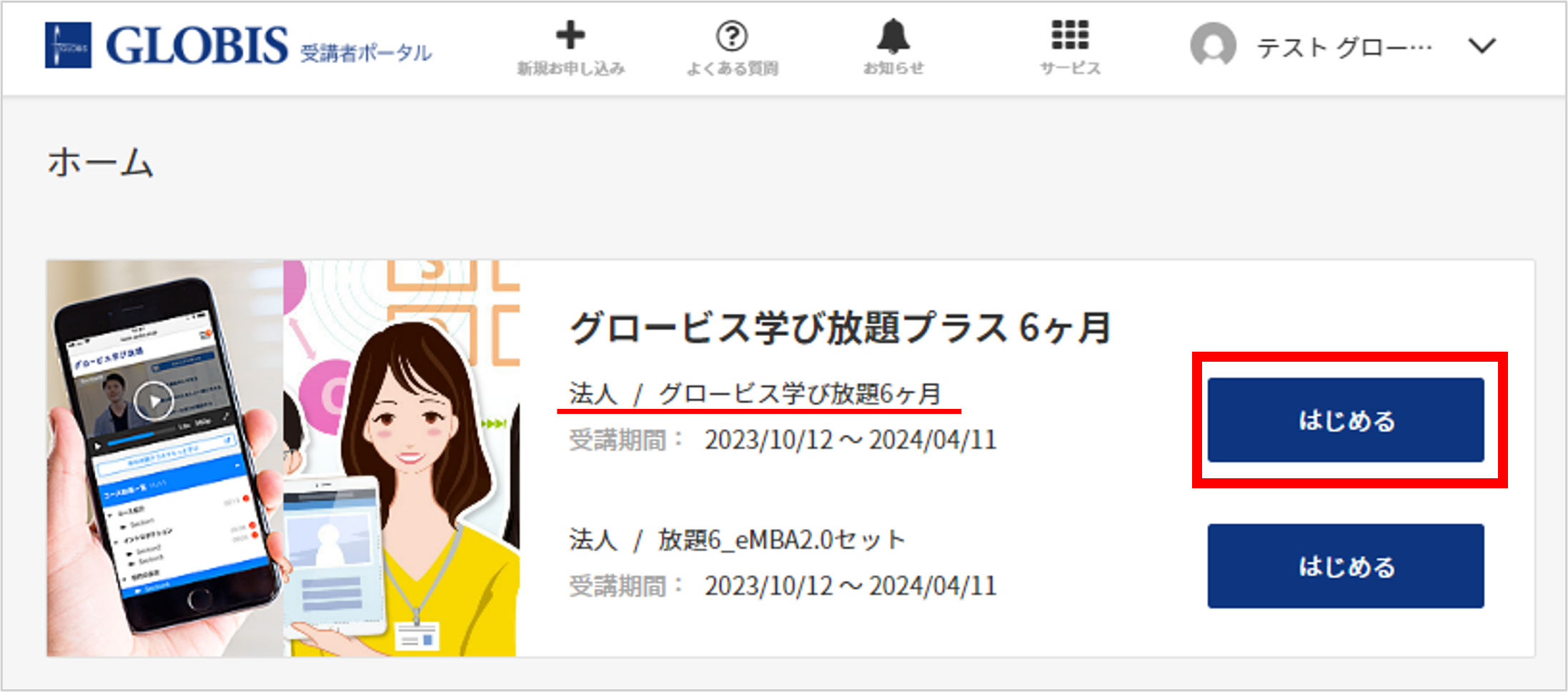Click the course thumbnail image
Viewport: 1568px width, 692px height.
[283, 458]
